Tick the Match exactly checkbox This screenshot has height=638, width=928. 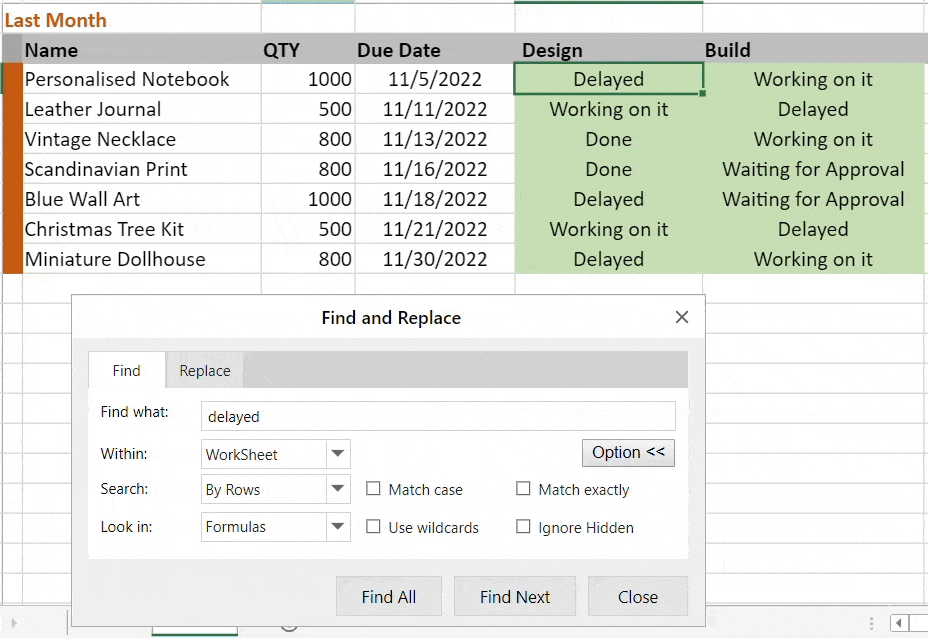(523, 489)
